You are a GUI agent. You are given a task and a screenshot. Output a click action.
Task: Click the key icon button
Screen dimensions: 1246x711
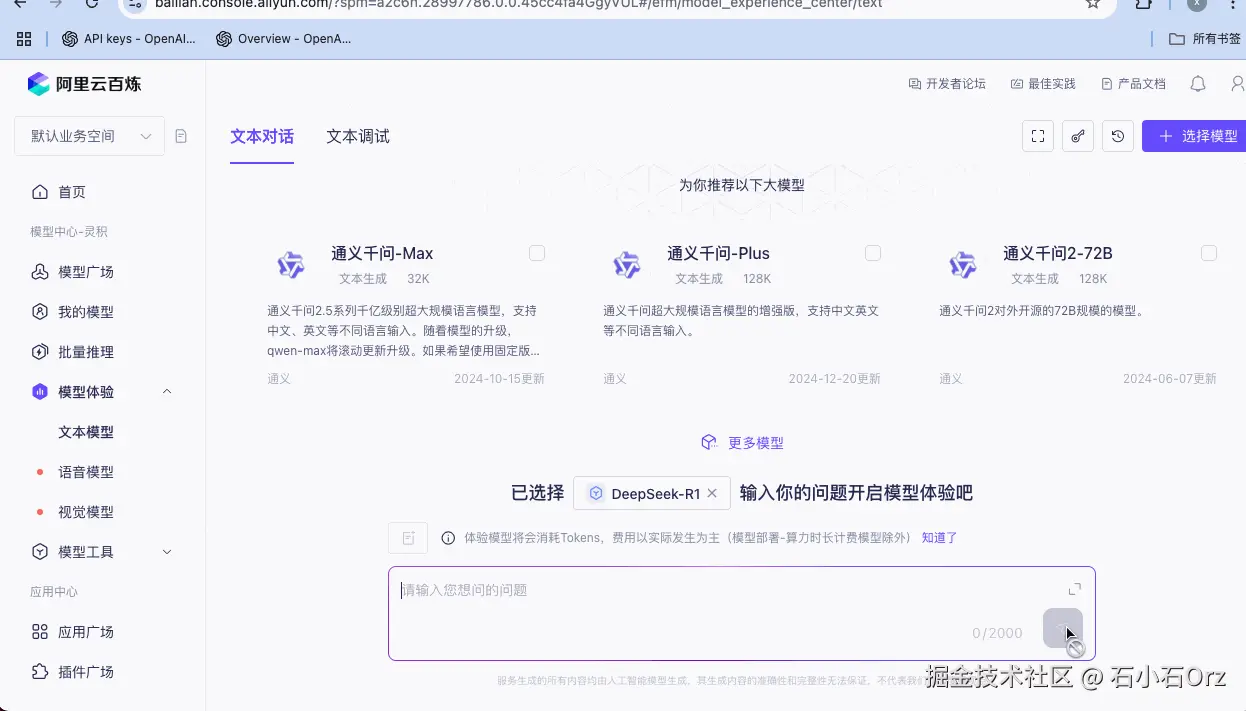coord(1078,136)
